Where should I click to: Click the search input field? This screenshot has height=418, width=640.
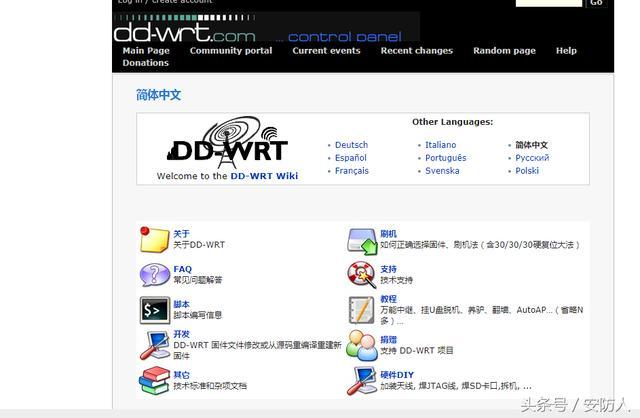click(548, 3)
